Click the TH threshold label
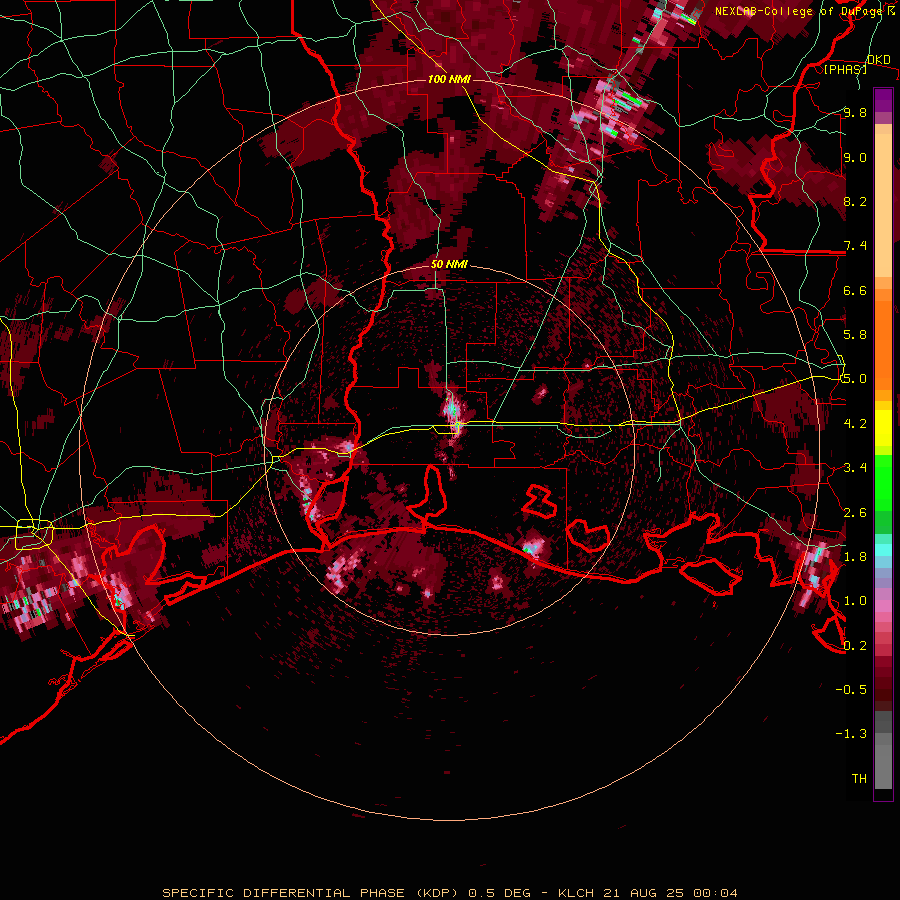900x900 pixels. 859,779
